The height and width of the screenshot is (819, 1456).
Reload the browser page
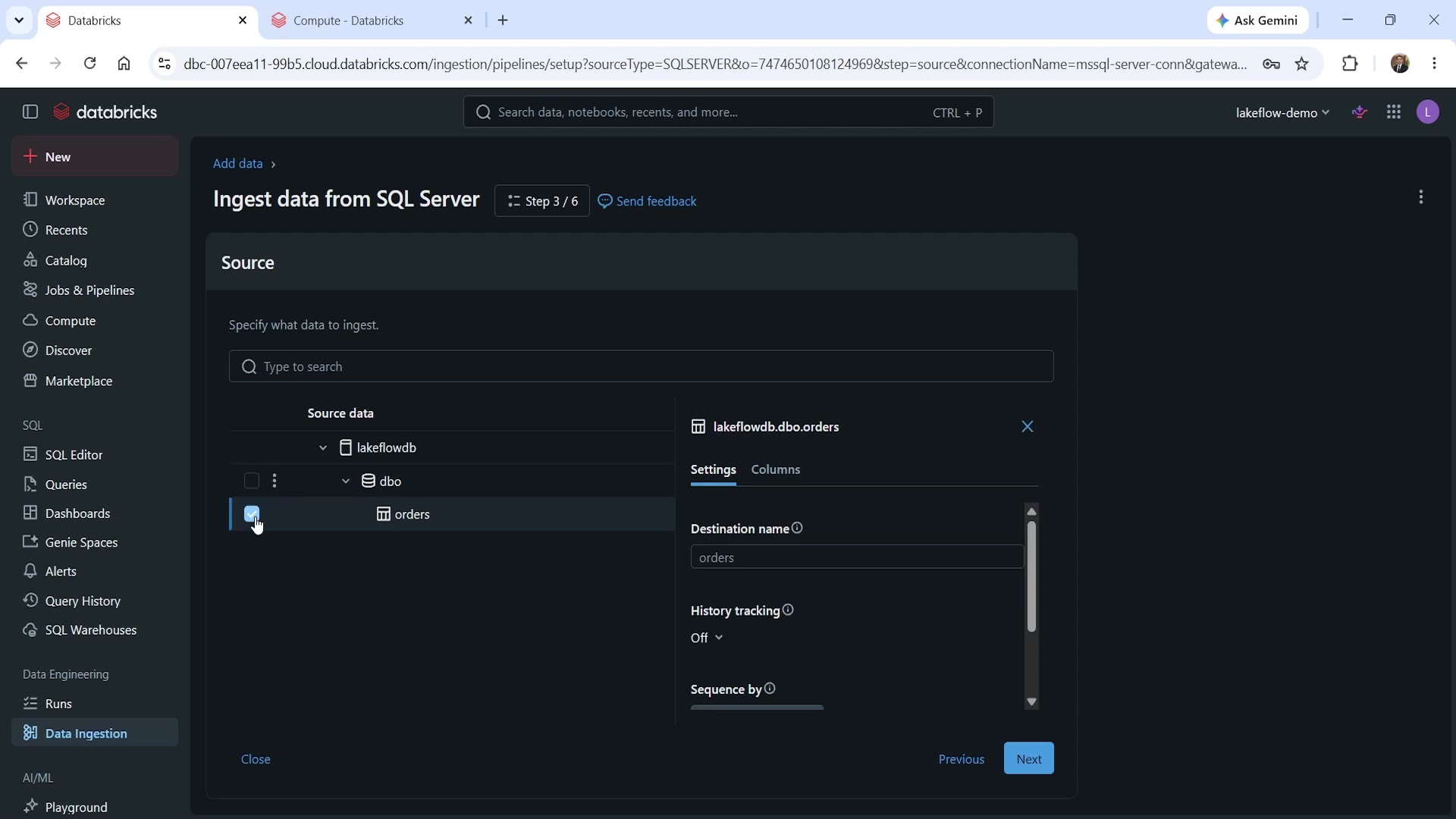[x=89, y=64]
